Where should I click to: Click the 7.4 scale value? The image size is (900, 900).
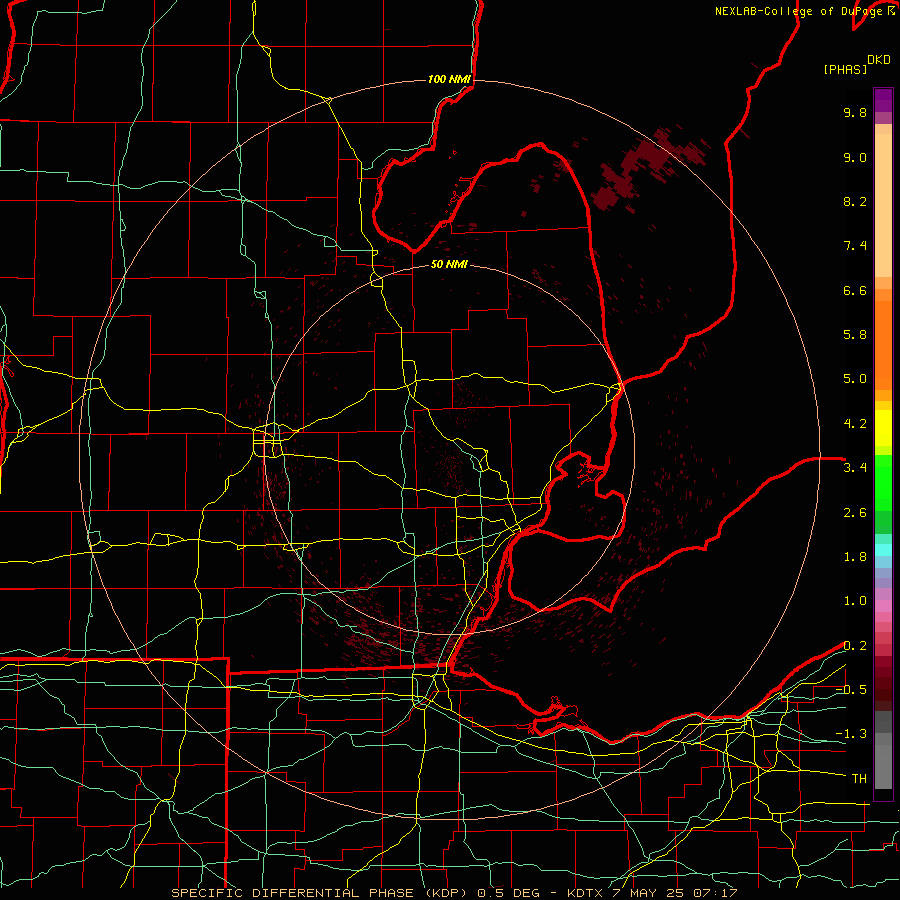(855, 246)
